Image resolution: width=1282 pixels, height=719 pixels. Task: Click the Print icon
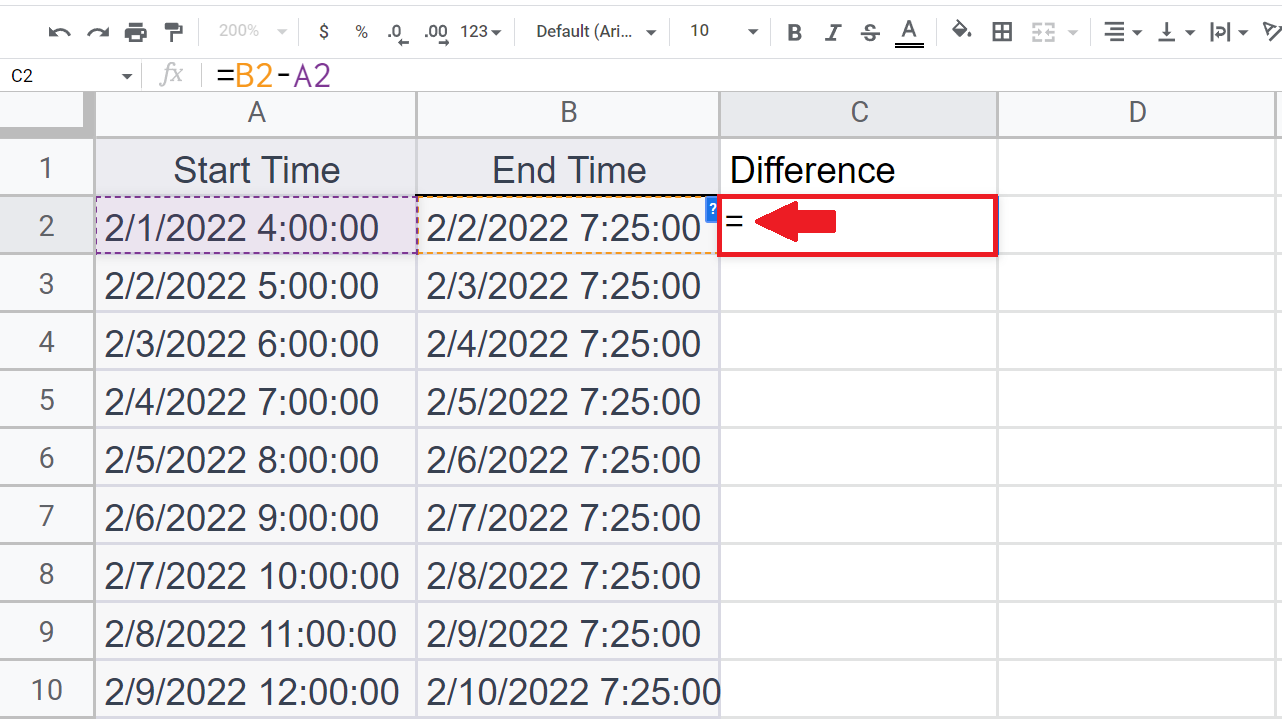[x=136, y=32]
